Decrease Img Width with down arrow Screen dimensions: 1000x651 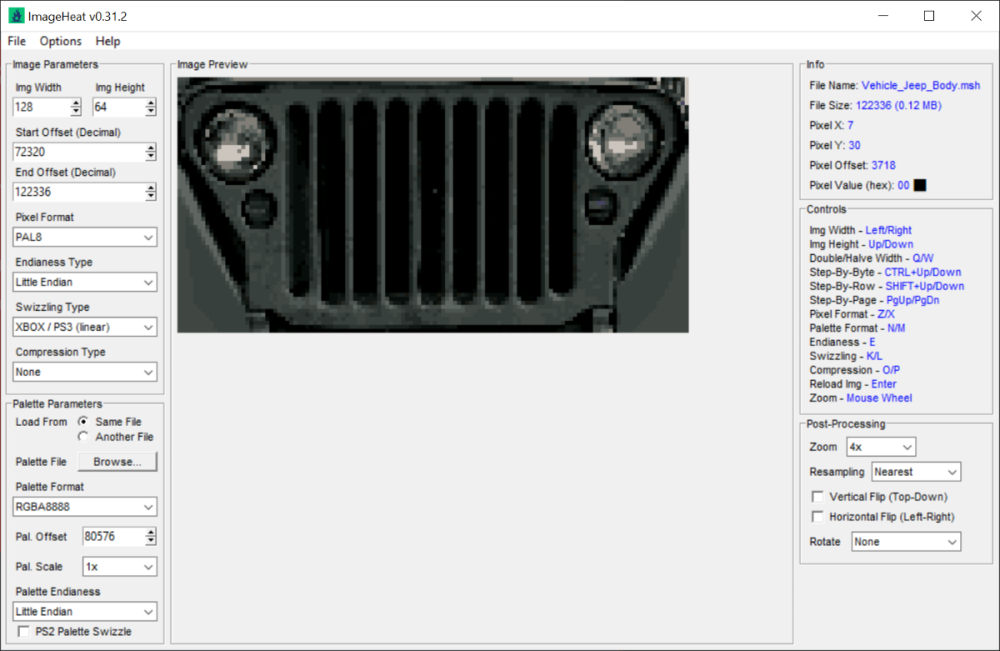click(76, 112)
